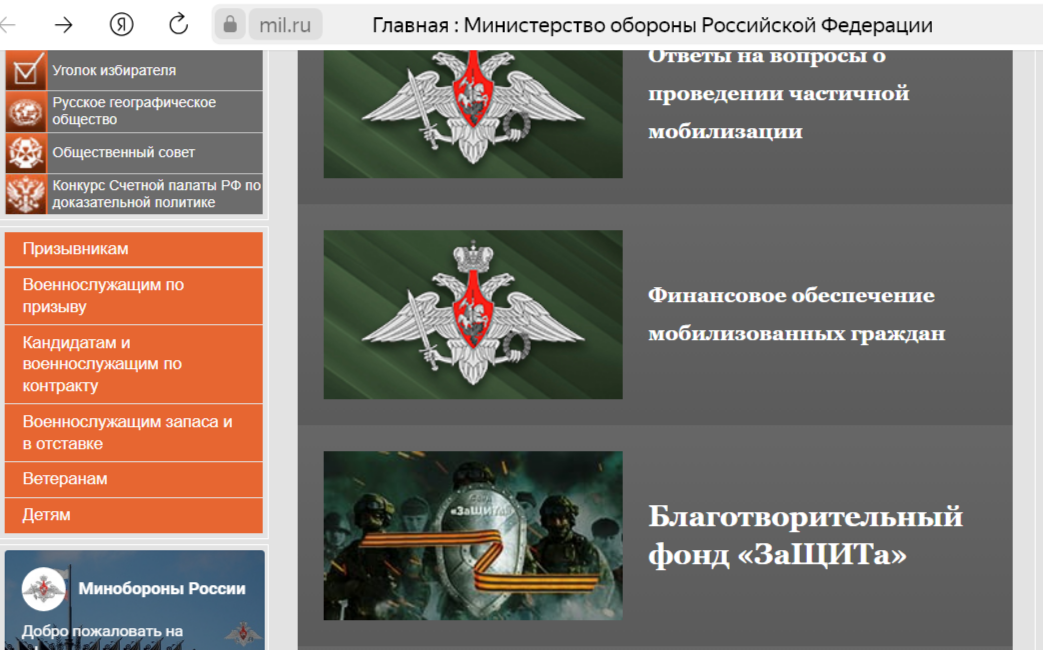Open the Общественный совет link
This screenshot has width=1043, height=650.
(124, 152)
